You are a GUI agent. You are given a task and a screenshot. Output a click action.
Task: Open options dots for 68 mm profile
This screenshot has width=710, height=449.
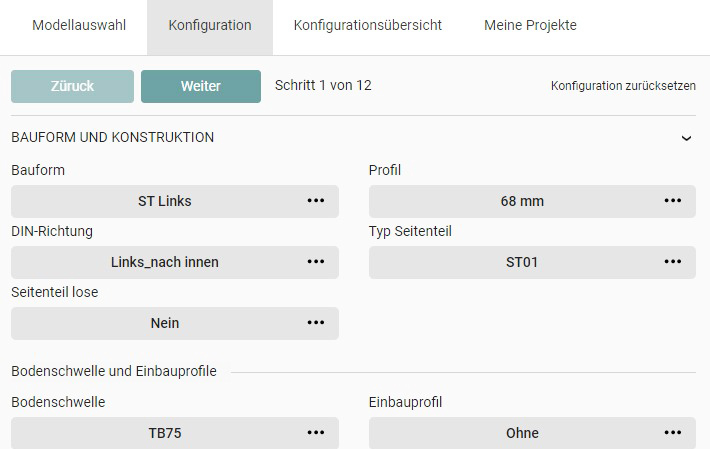click(x=673, y=201)
